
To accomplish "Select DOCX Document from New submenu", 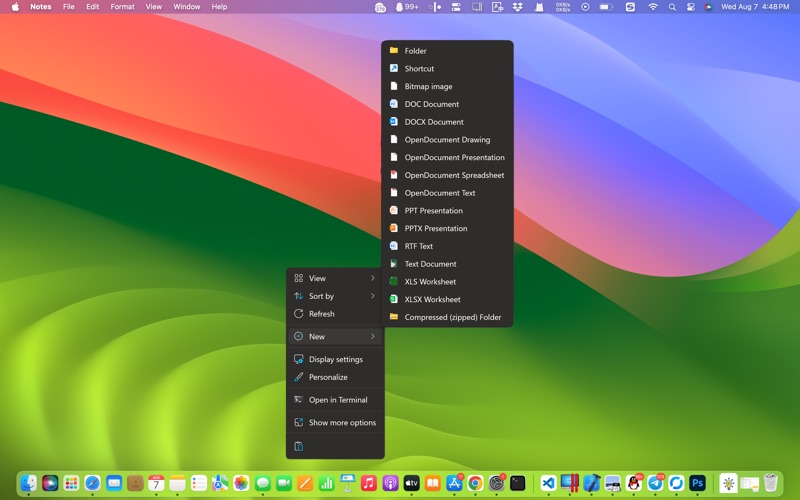I will pos(433,122).
